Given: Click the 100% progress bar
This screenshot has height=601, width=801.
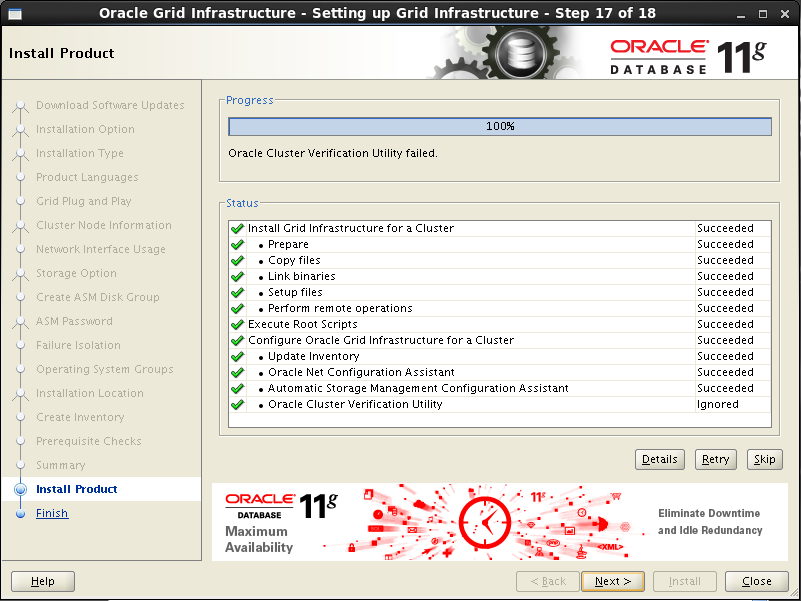Looking at the screenshot, I should pos(500,126).
